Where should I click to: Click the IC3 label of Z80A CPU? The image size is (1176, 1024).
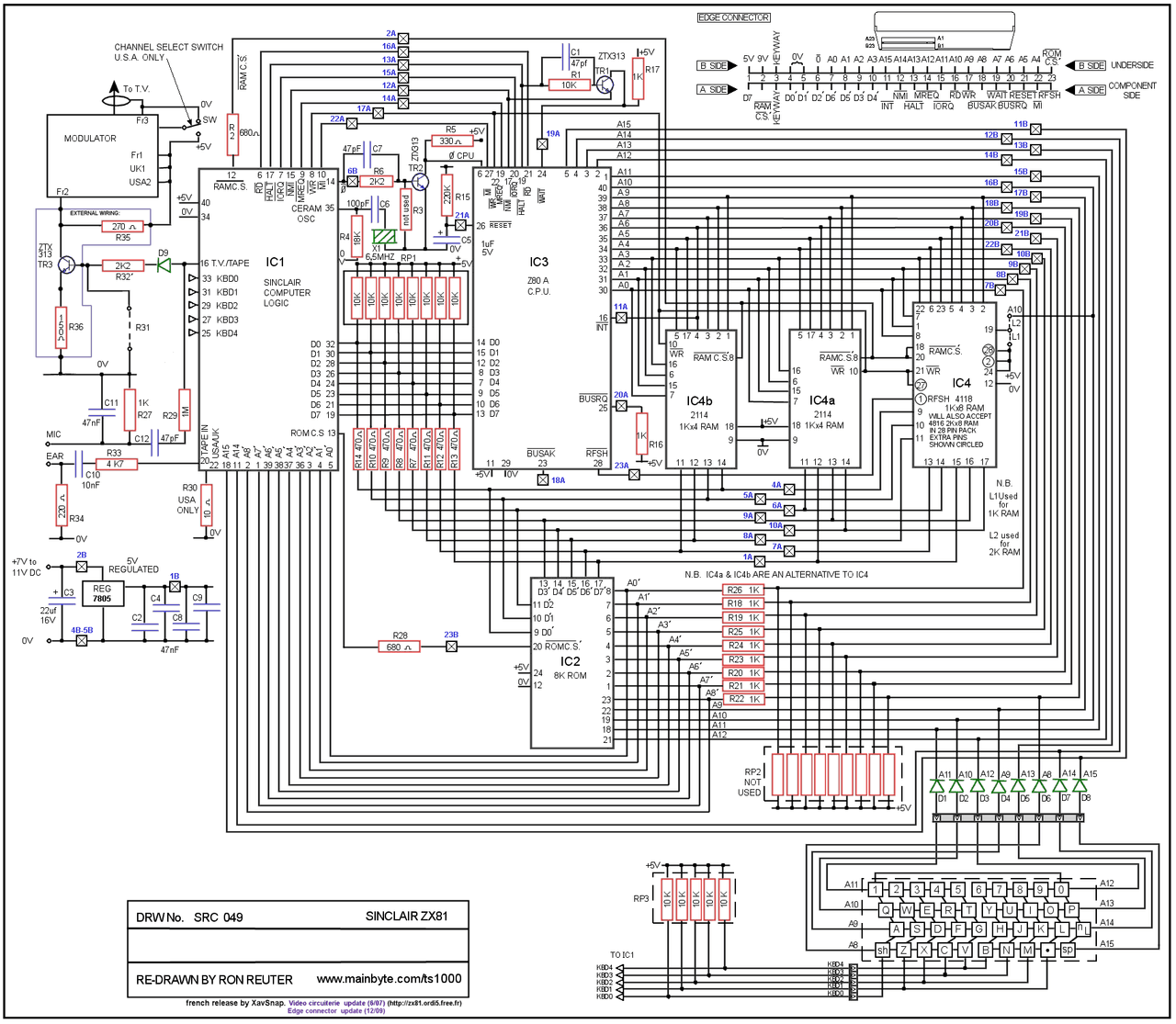click(x=538, y=262)
